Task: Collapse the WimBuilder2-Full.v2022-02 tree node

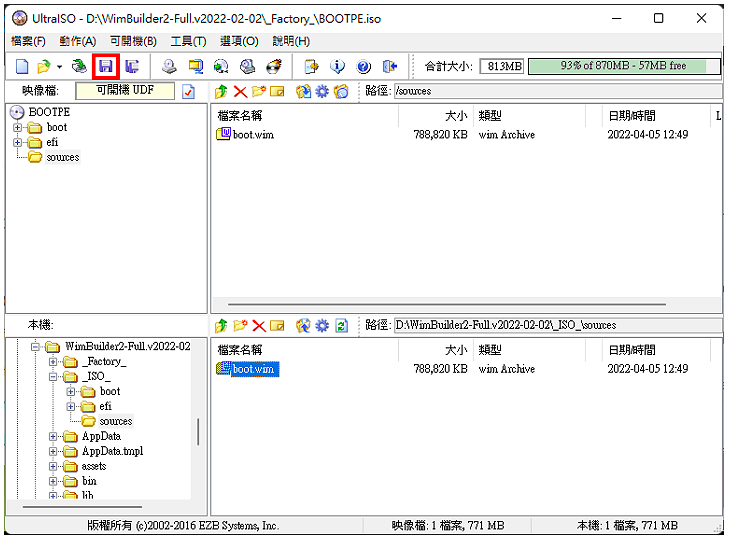Action: (35, 346)
